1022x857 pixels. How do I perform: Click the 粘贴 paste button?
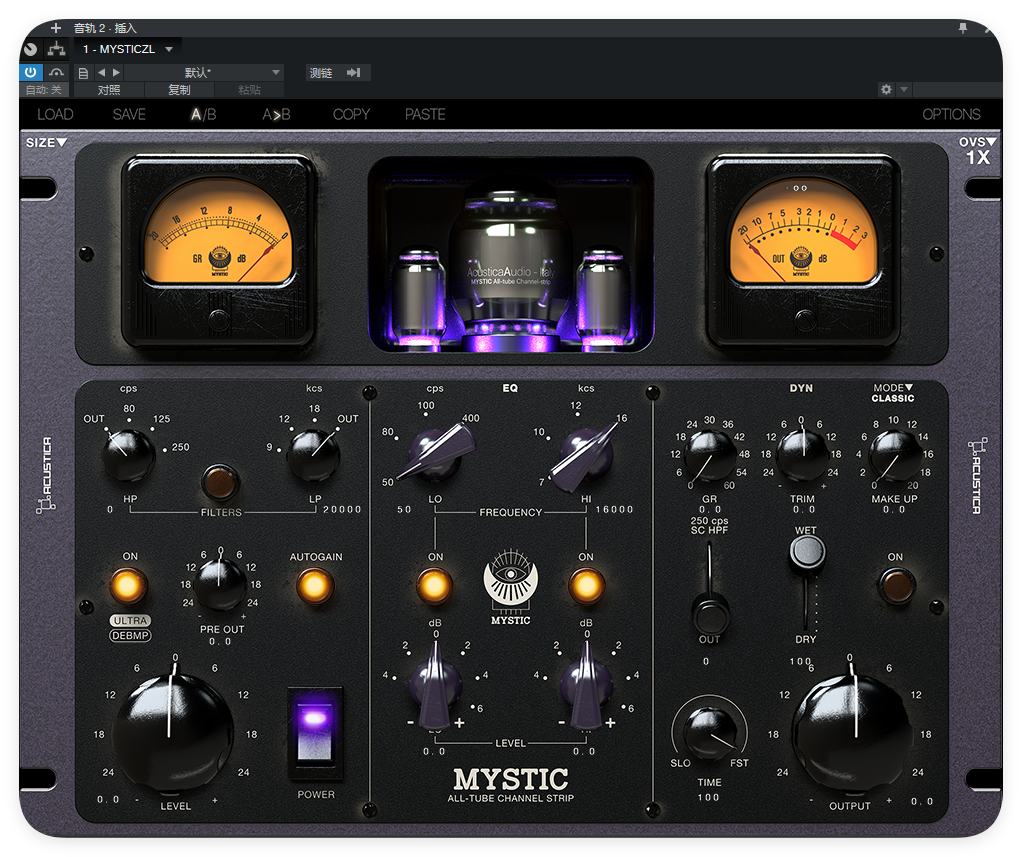pyautogui.click(x=249, y=90)
